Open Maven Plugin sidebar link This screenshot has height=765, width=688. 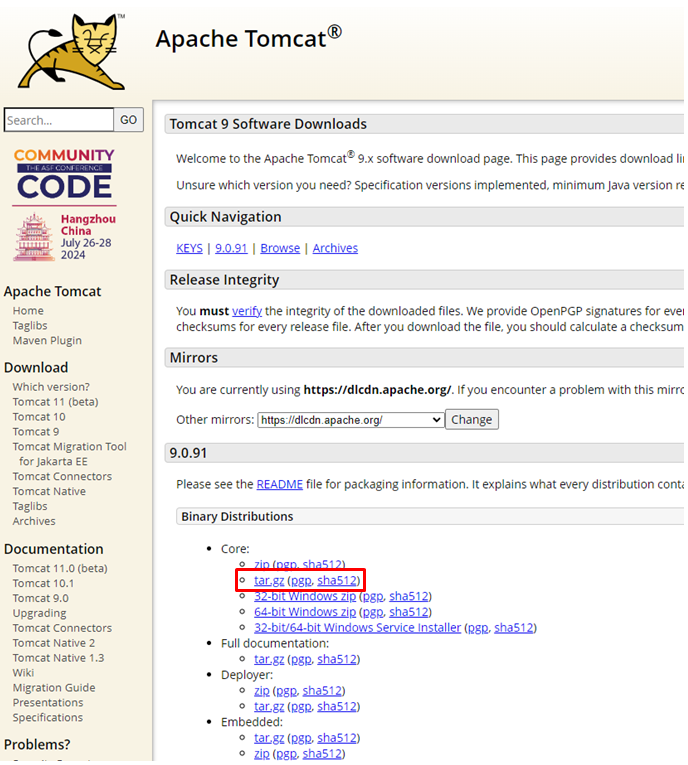pos(47,341)
